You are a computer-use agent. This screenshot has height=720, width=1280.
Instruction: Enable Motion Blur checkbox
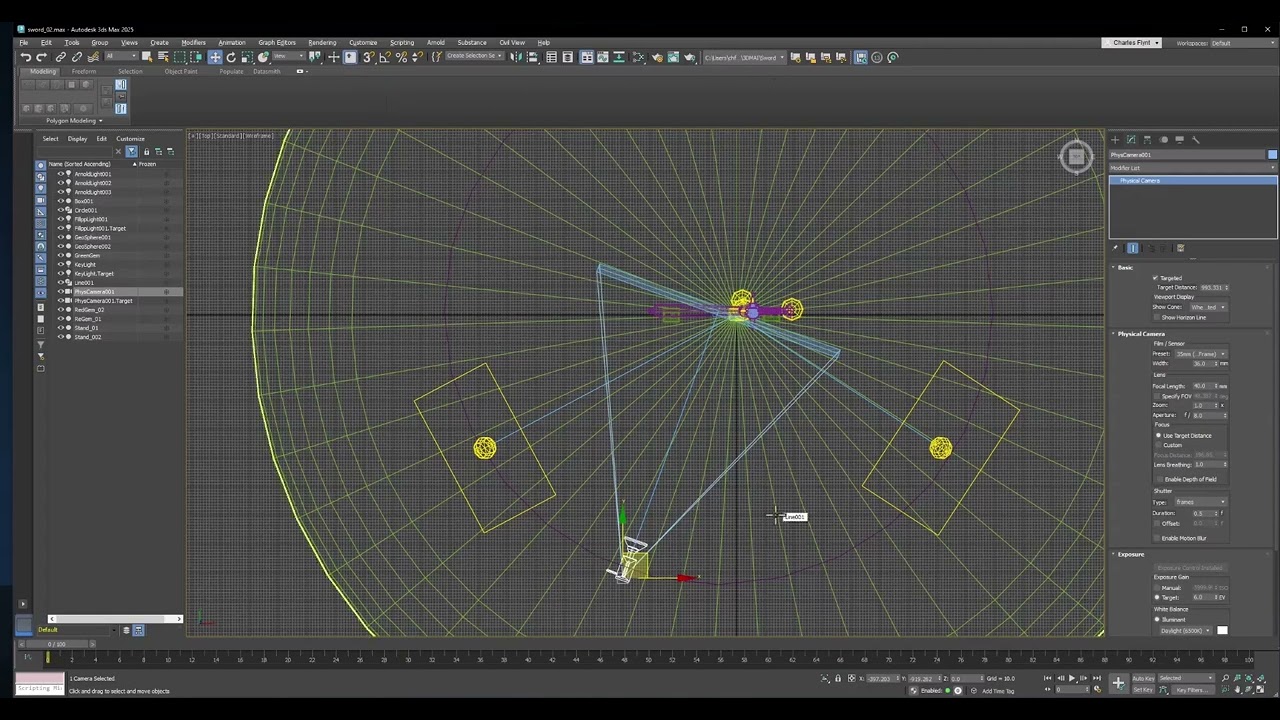[x=1157, y=538]
